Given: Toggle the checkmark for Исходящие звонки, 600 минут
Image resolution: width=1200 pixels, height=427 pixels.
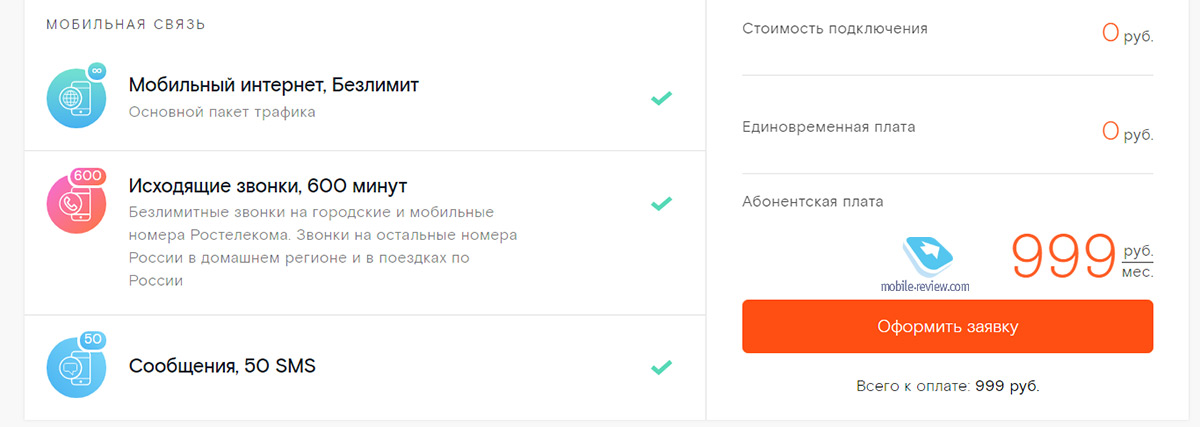Looking at the screenshot, I should 661,203.
